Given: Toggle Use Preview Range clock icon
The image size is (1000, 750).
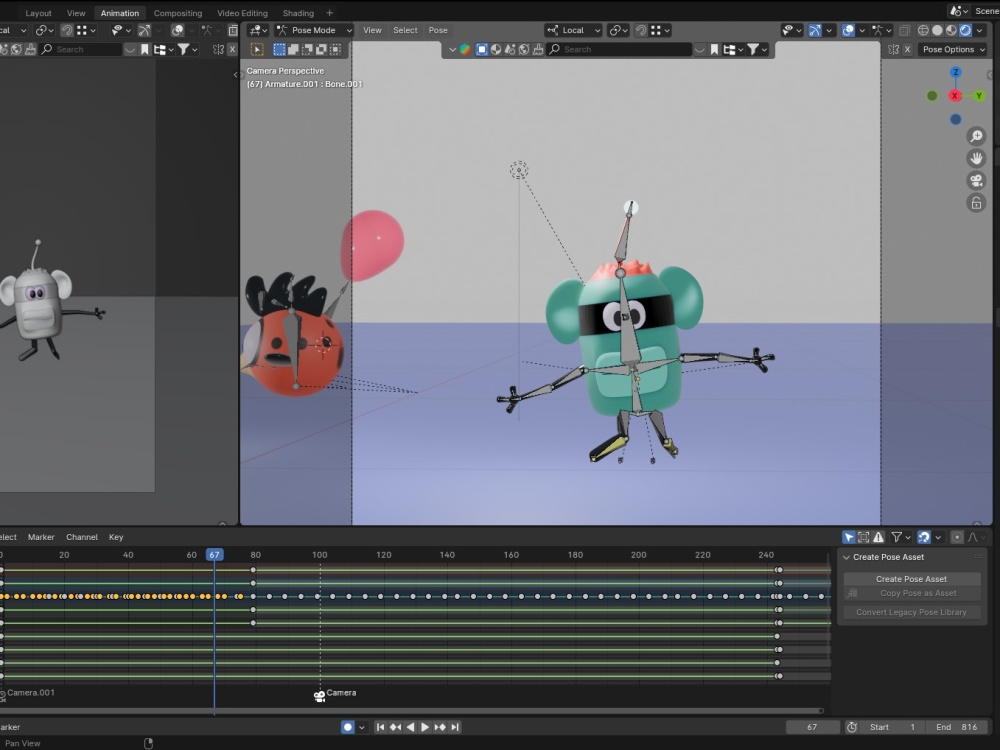Looking at the screenshot, I should 851,727.
